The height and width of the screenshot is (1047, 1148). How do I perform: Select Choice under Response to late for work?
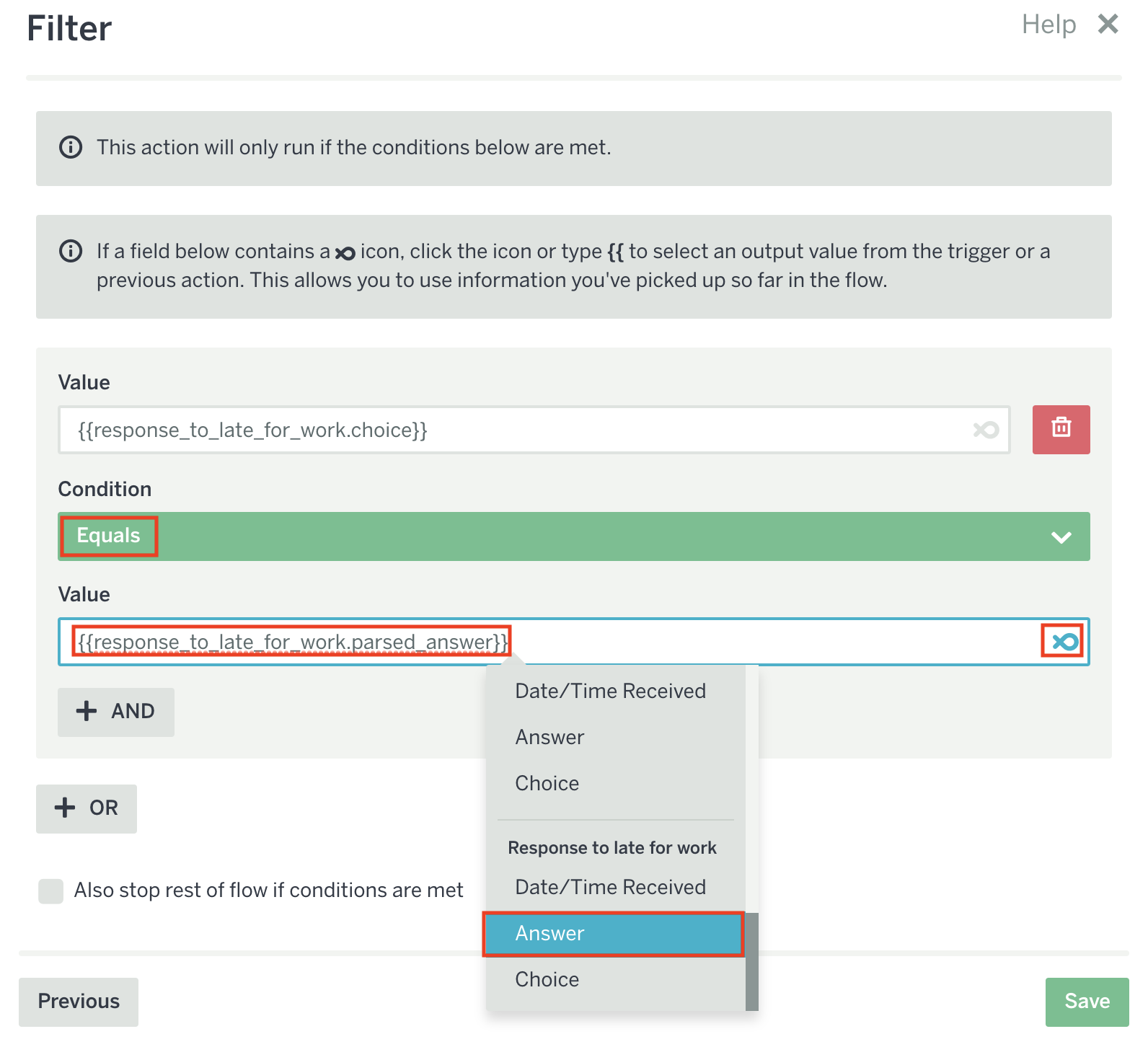(x=547, y=979)
